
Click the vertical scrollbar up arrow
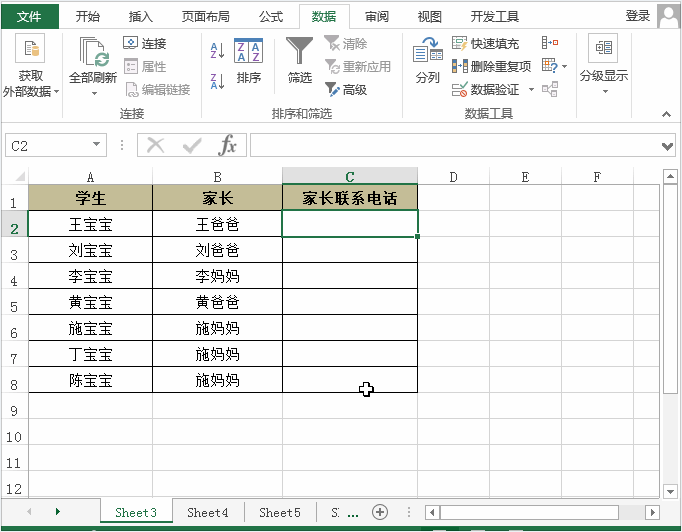click(670, 176)
